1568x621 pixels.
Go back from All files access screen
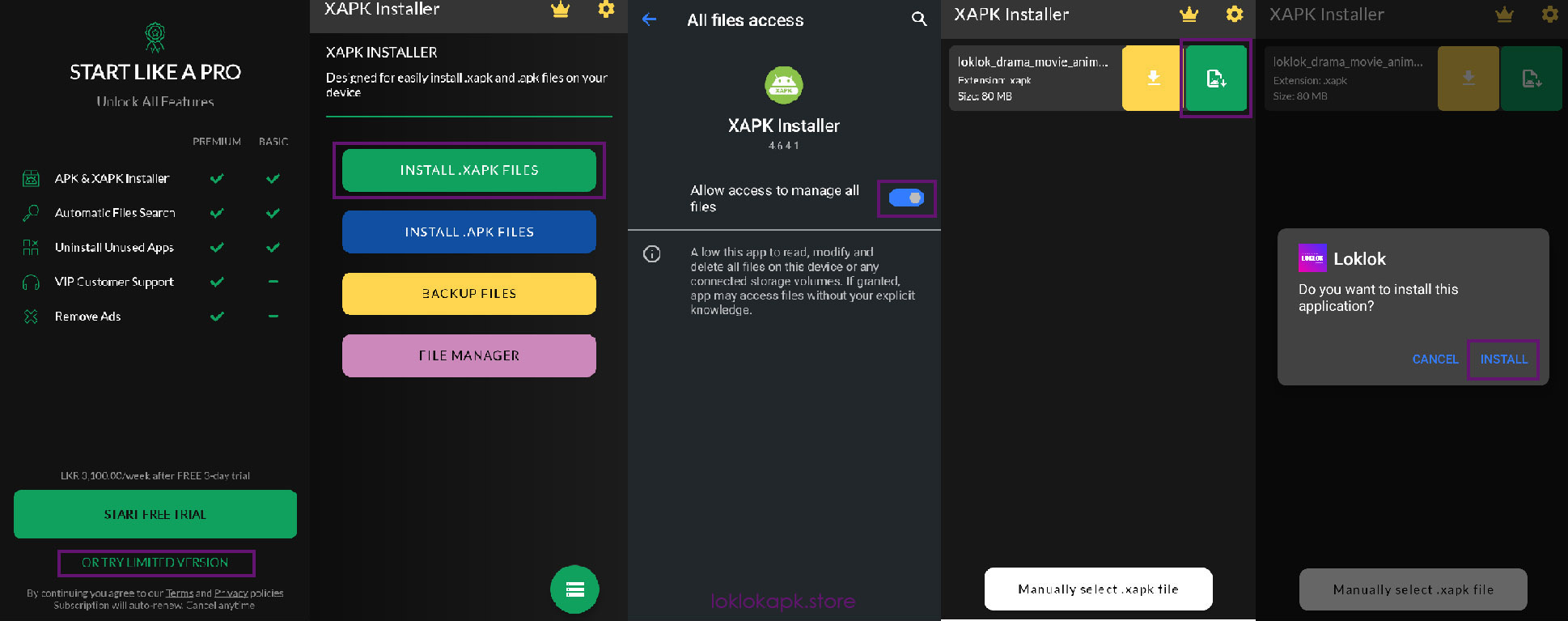649,19
